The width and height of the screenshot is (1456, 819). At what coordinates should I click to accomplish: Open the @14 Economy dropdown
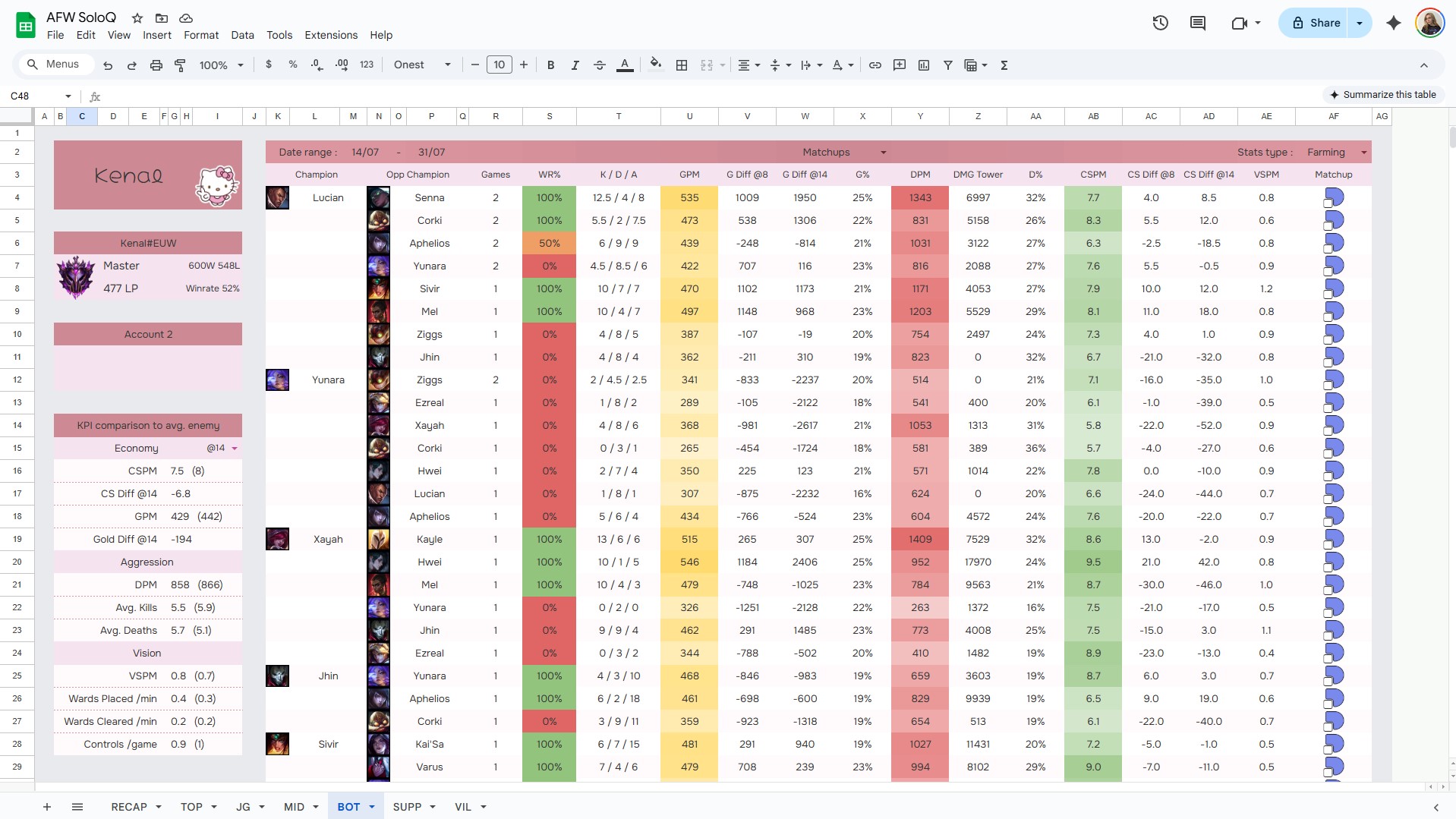[235, 449]
